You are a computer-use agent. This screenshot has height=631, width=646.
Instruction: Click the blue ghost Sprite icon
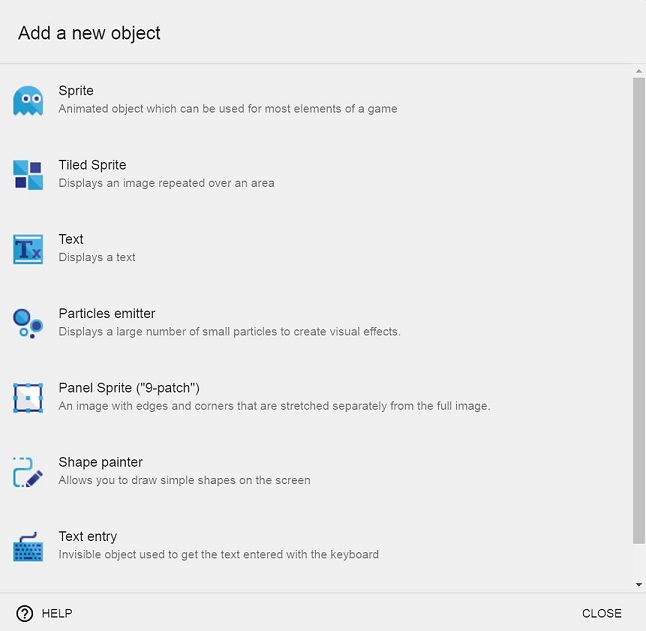coord(28,100)
